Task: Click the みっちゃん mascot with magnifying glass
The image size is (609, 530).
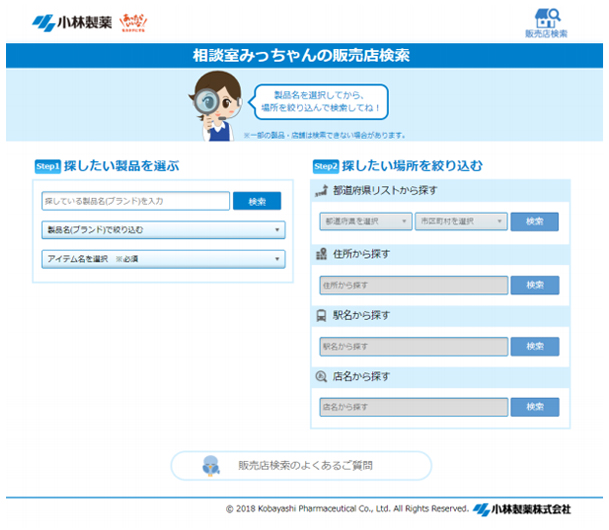Action: point(216,106)
